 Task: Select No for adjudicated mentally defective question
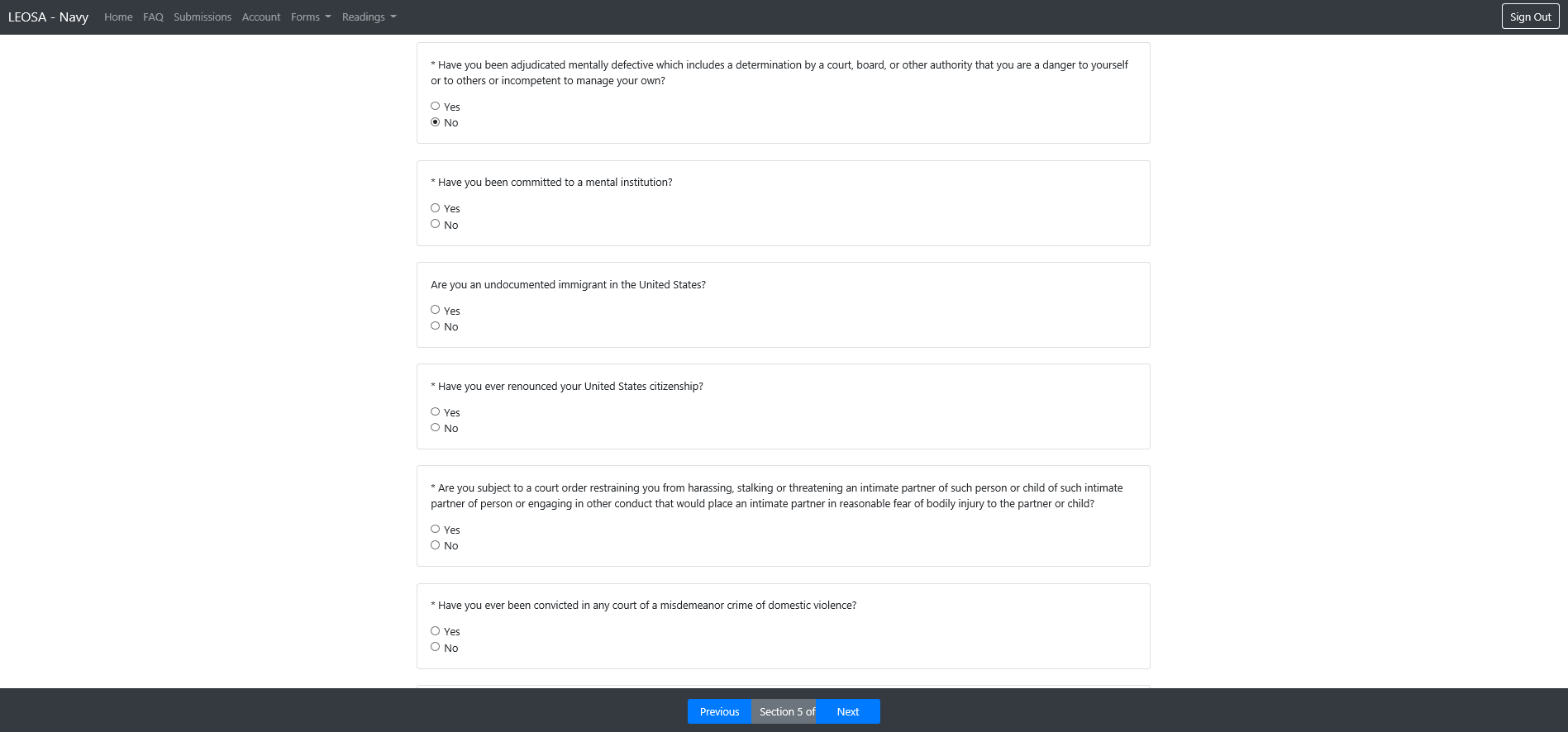tap(436, 122)
